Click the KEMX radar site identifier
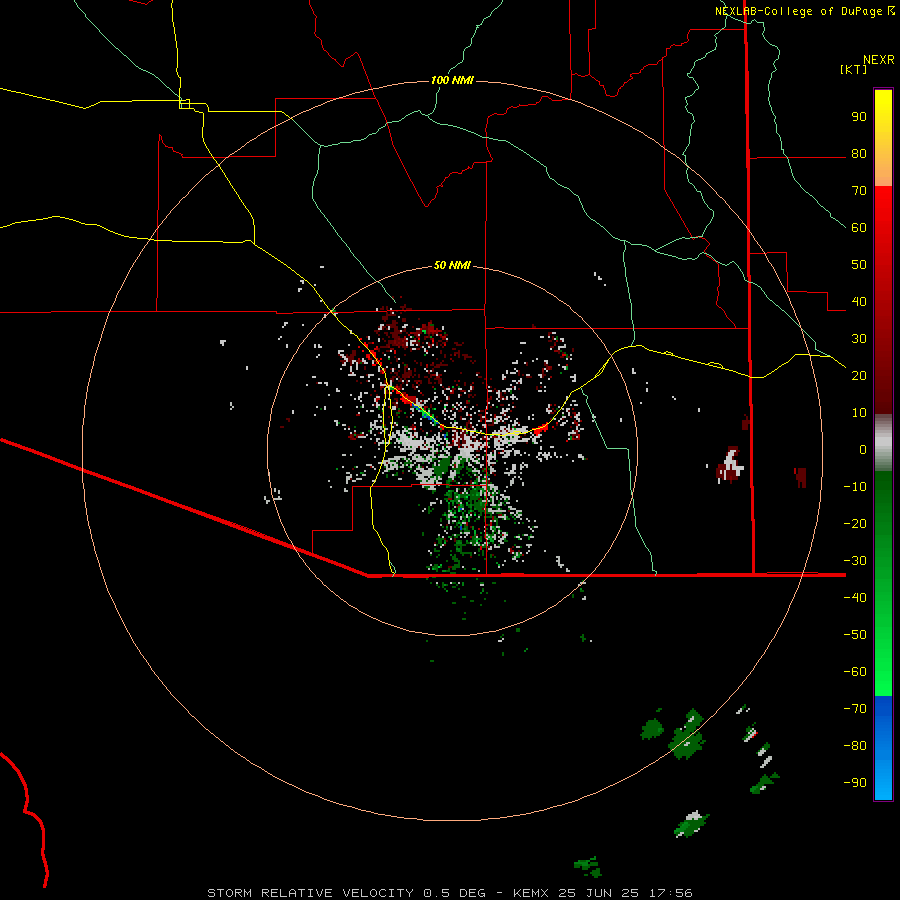This screenshot has width=900, height=900. [531, 893]
